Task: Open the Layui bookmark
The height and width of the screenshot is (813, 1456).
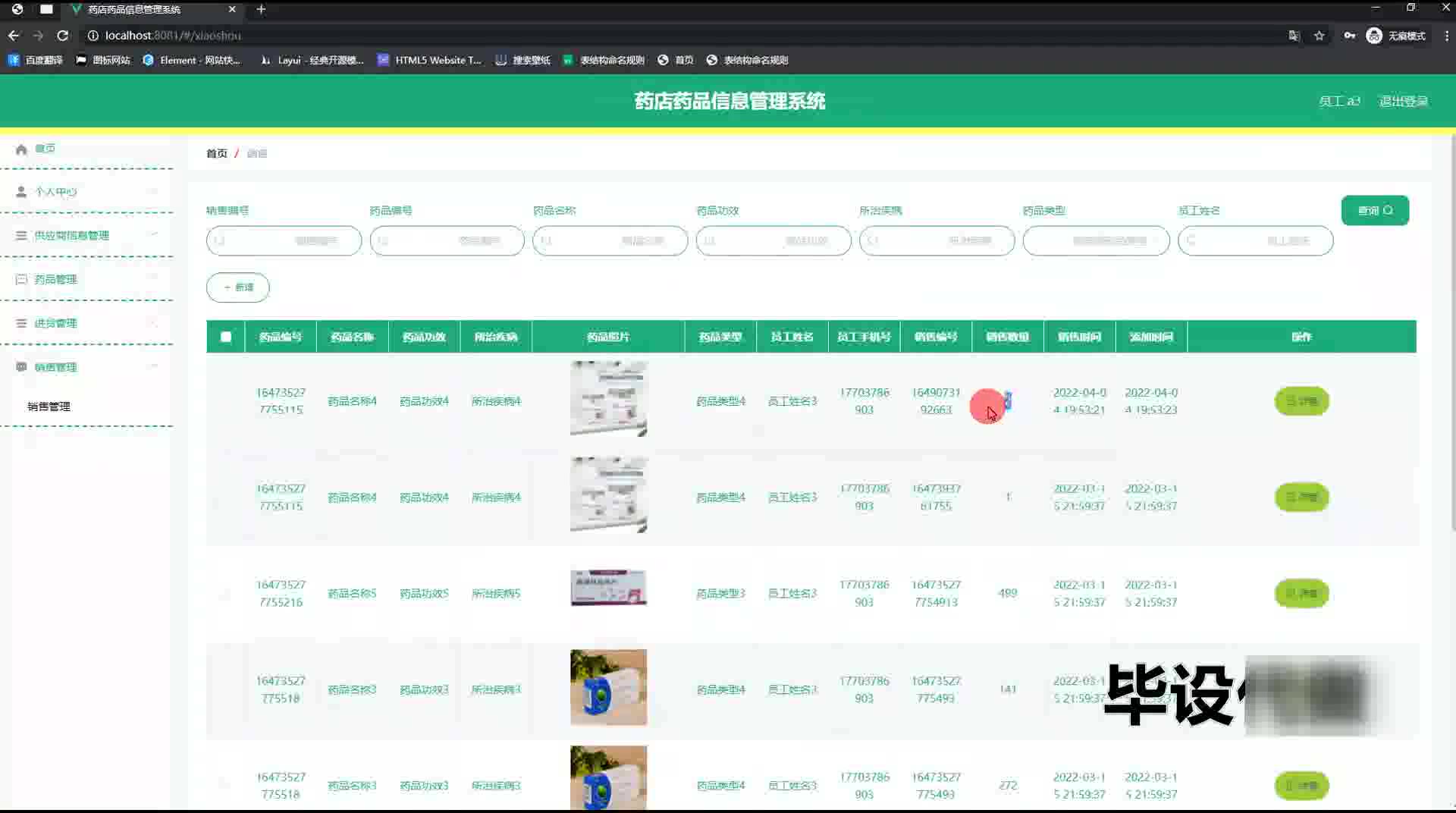Action: pos(312,60)
